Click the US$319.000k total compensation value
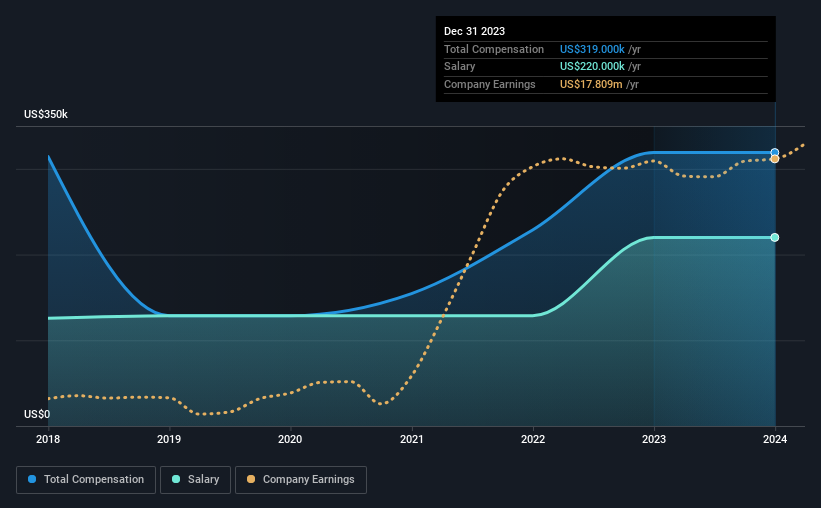 pyautogui.click(x=592, y=49)
